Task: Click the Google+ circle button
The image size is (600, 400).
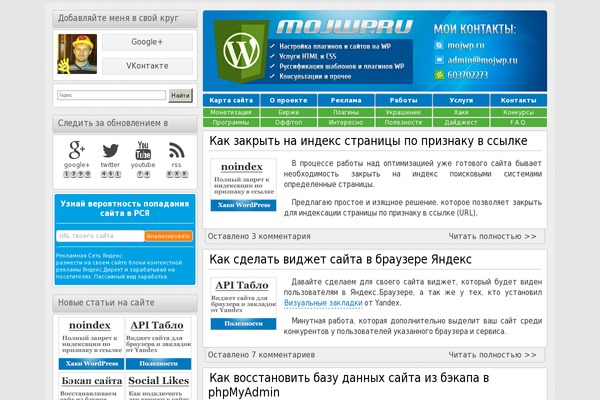Action: coord(147,42)
